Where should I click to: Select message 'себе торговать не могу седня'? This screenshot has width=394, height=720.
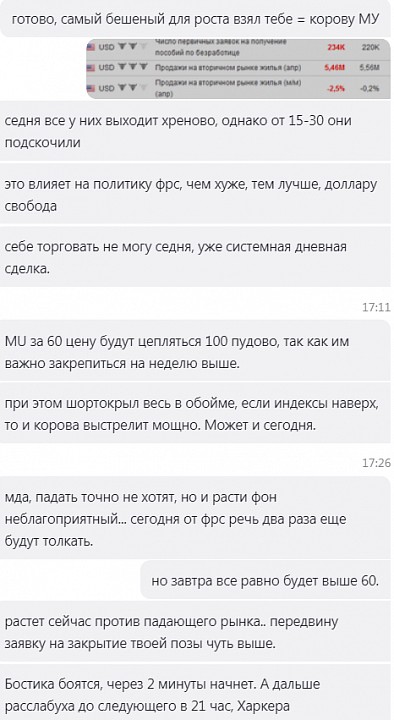[197, 257]
